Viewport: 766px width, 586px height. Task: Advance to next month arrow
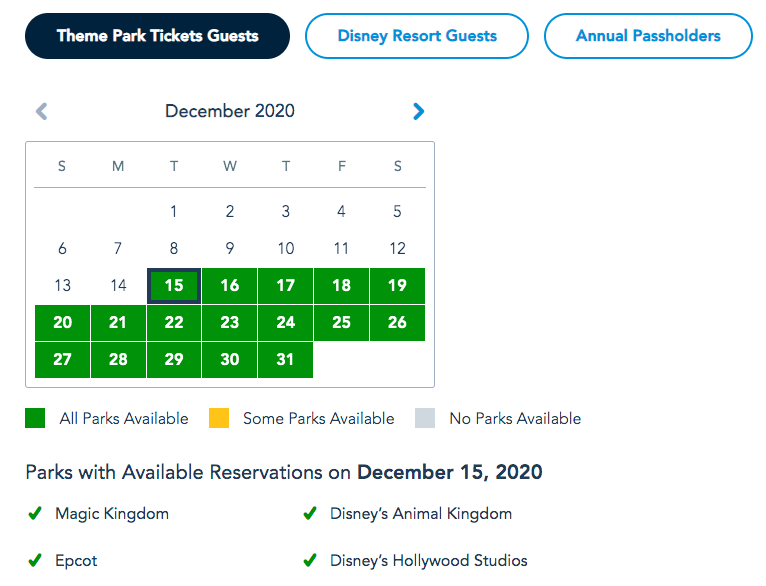coord(419,112)
